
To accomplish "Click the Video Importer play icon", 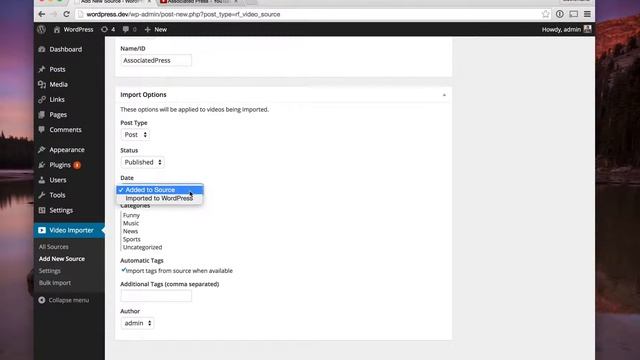I will (x=42, y=230).
